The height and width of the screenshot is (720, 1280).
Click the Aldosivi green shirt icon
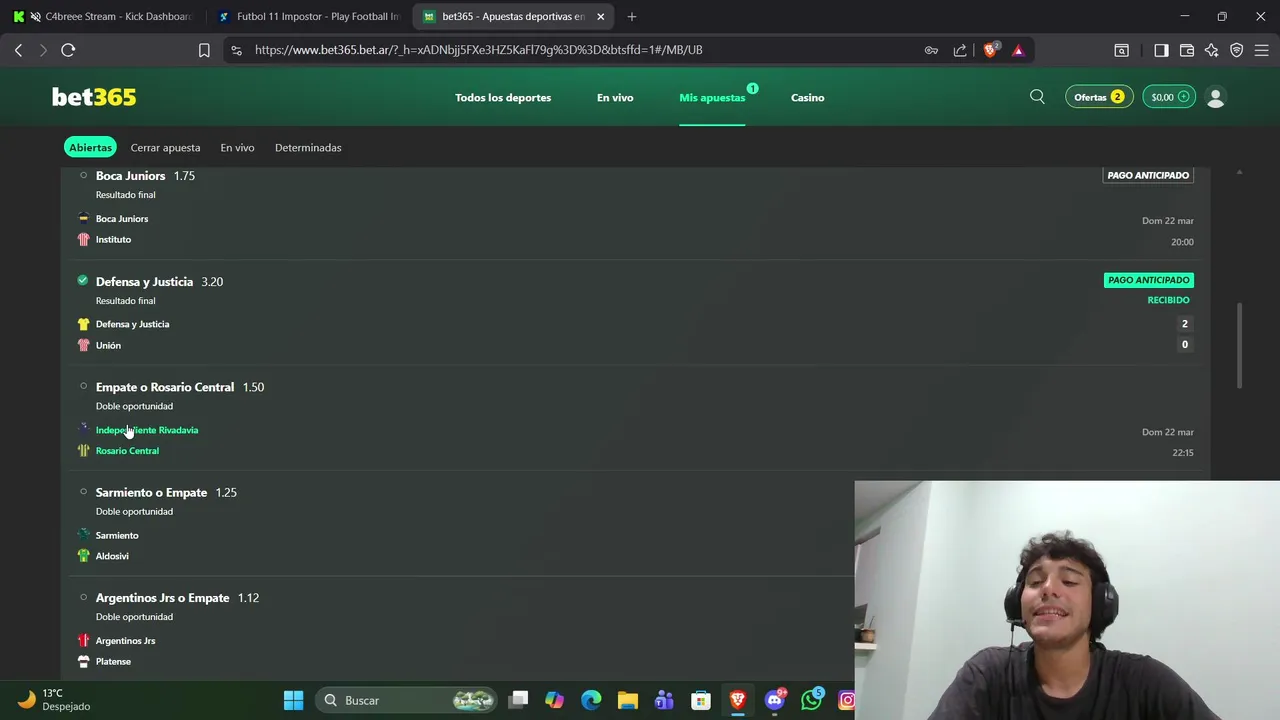[x=83, y=556]
